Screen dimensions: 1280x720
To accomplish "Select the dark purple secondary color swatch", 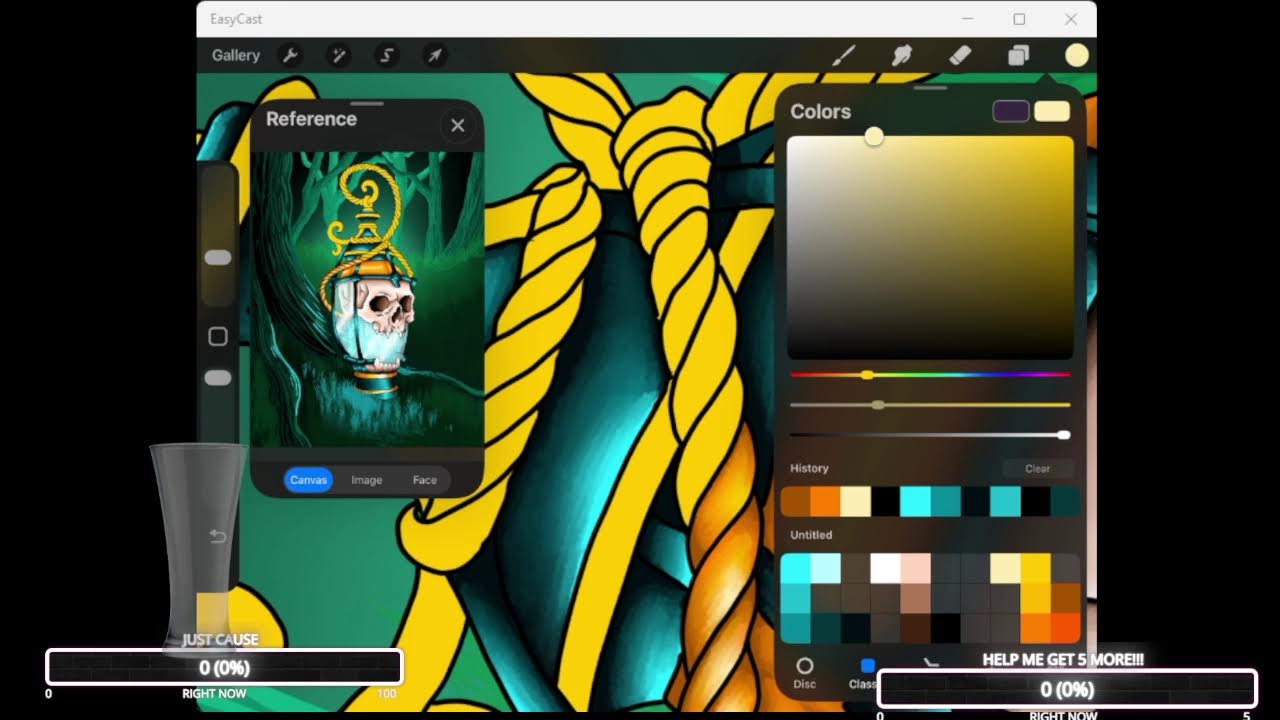I will (x=1011, y=111).
